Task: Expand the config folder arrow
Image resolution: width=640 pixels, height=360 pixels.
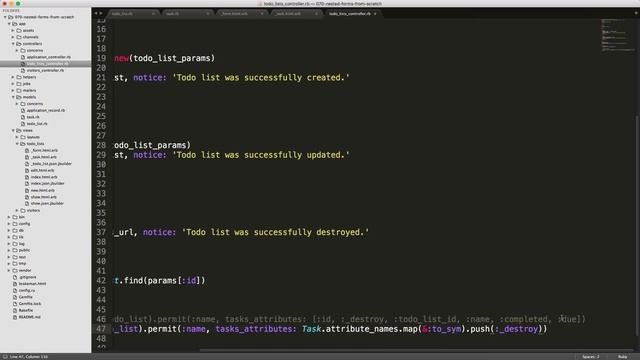Action: [x=9, y=224]
